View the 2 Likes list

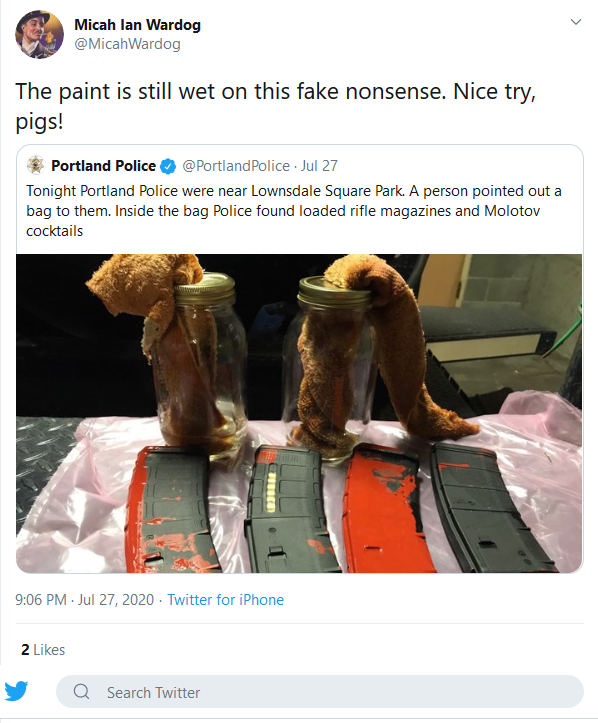click(43, 649)
